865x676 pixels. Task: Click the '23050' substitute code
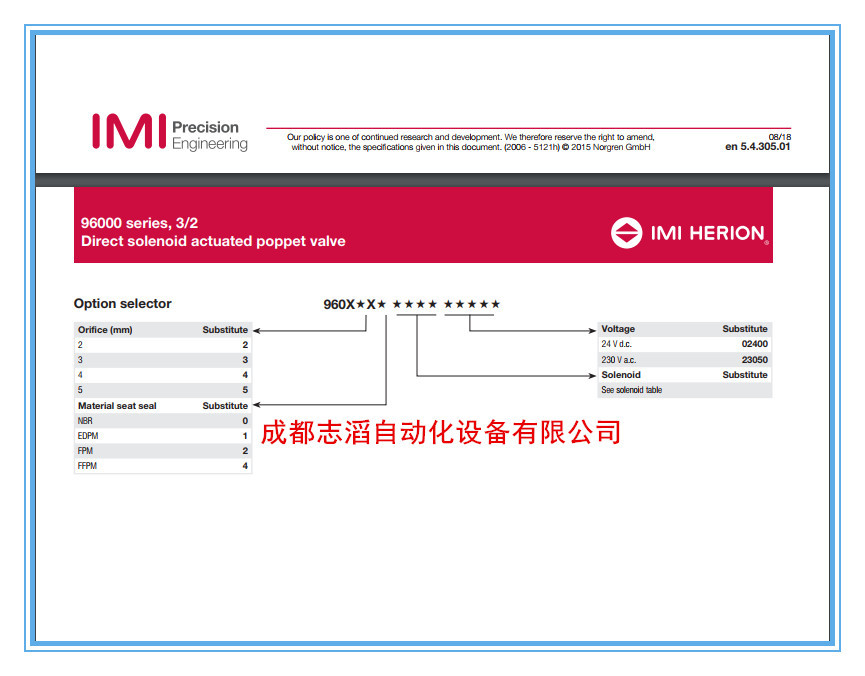754,359
